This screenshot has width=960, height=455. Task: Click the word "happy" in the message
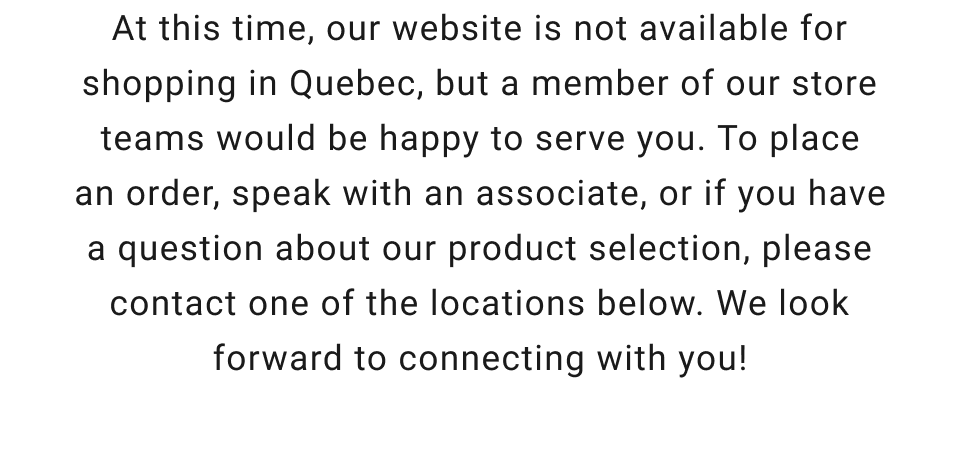click(428, 141)
